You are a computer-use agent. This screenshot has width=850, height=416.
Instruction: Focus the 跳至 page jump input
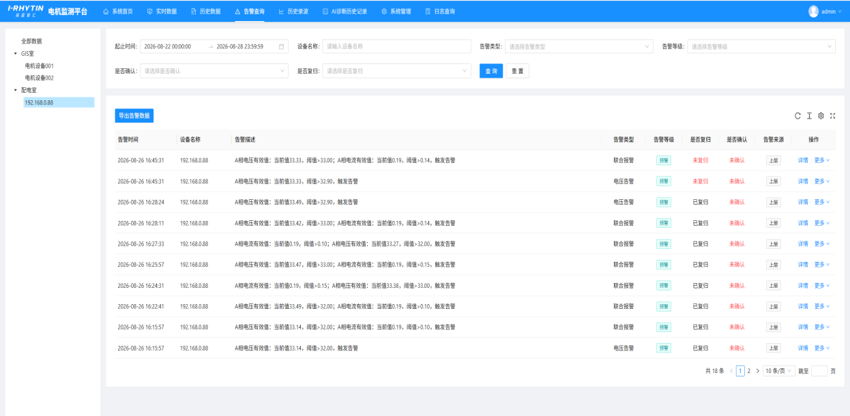(x=819, y=371)
